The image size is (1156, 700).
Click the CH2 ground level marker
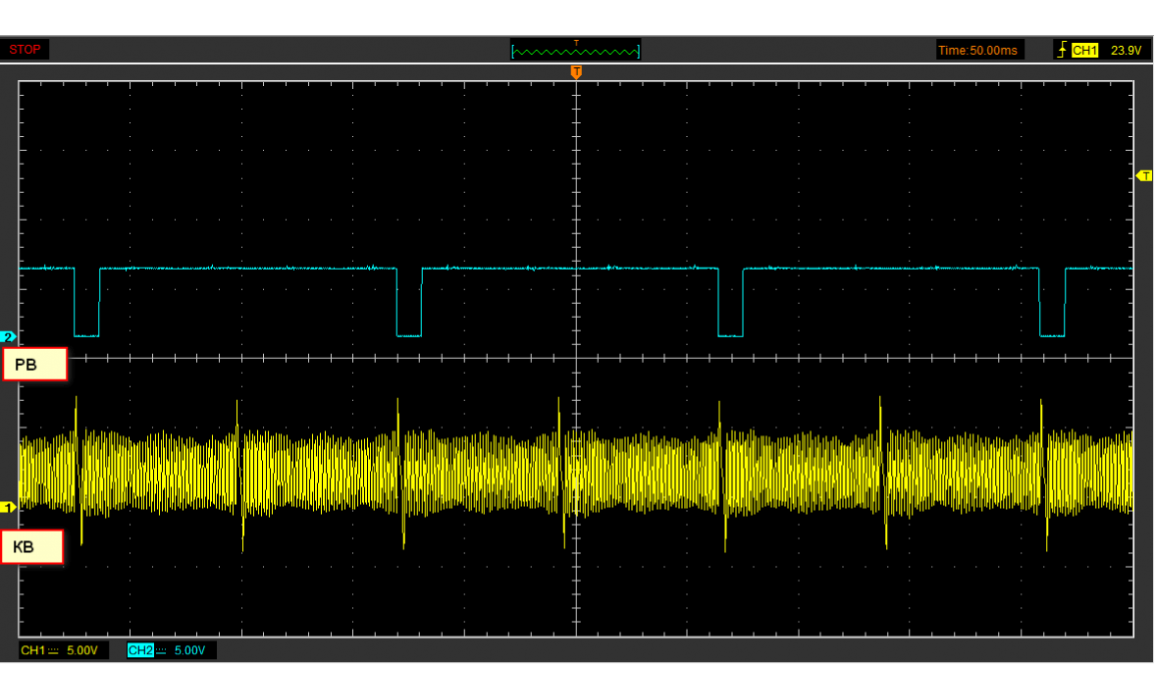pyautogui.click(x=9, y=336)
